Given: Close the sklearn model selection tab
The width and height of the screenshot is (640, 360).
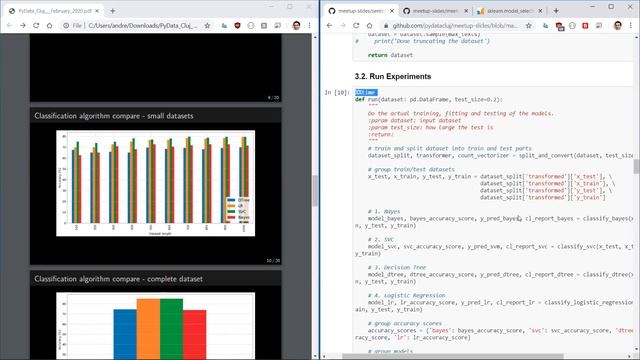Looking at the screenshot, I should 540,11.
